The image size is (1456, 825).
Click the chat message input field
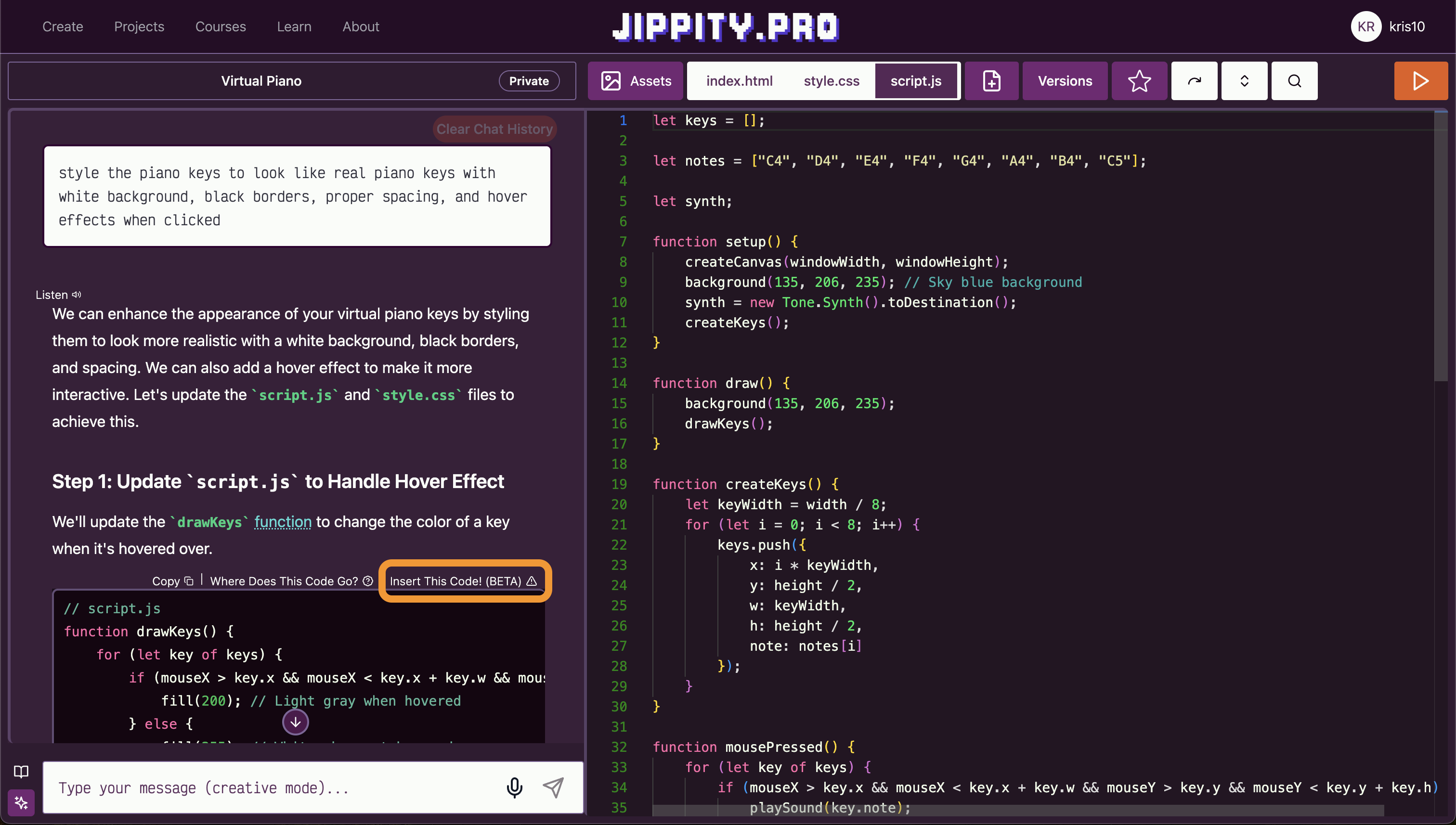pyautogui.click(x=272, y=787)
